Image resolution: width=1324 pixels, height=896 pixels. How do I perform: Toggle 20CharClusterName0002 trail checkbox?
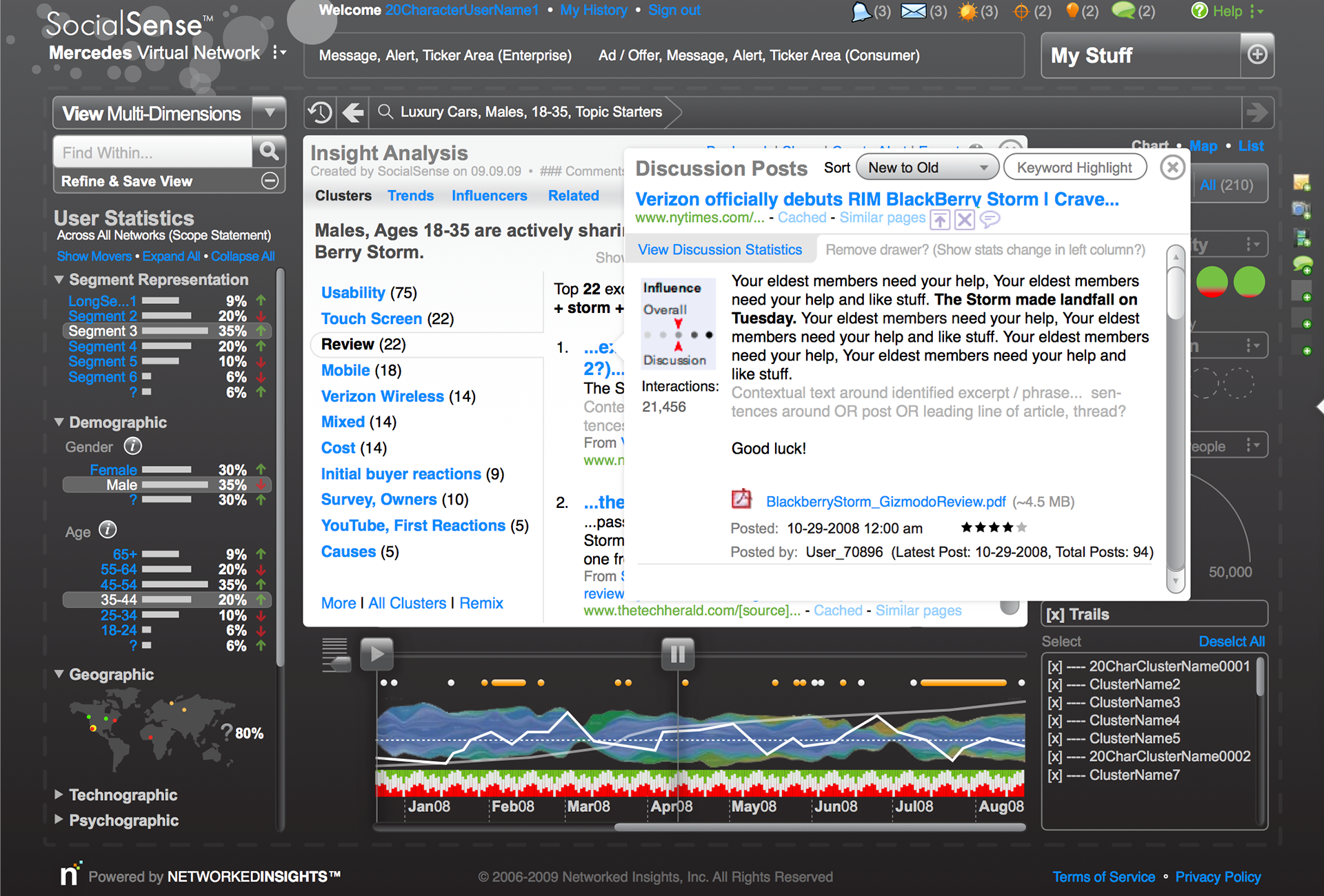coord(1054,756)
